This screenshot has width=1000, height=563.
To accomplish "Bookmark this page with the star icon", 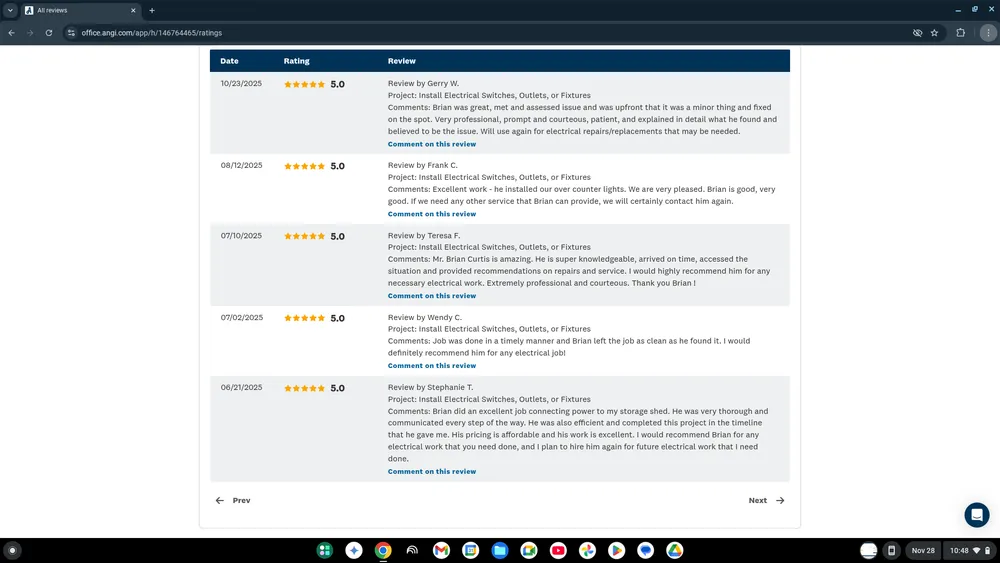I will tap(934, 32).
